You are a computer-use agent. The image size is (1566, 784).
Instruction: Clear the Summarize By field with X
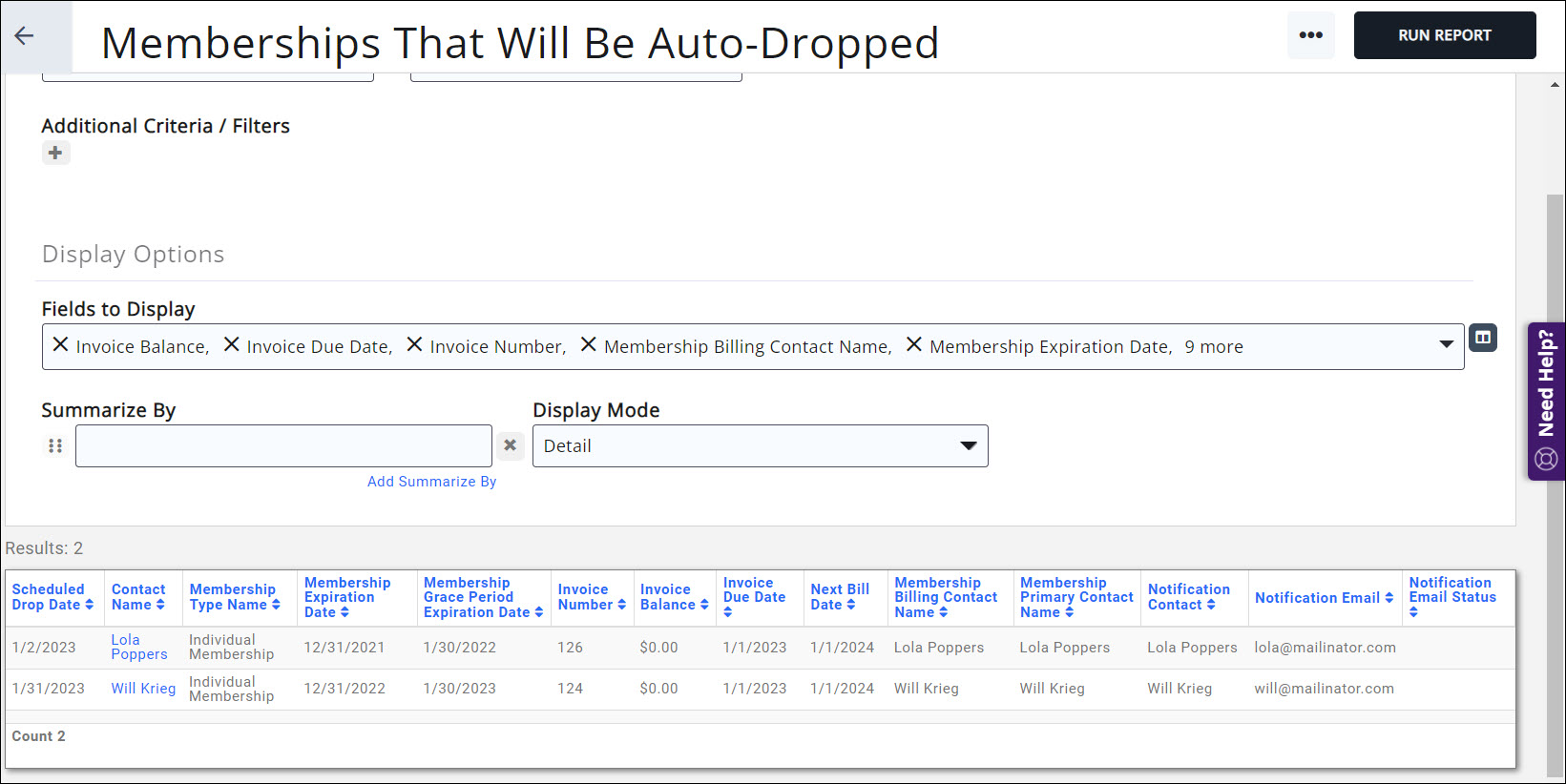510,445
